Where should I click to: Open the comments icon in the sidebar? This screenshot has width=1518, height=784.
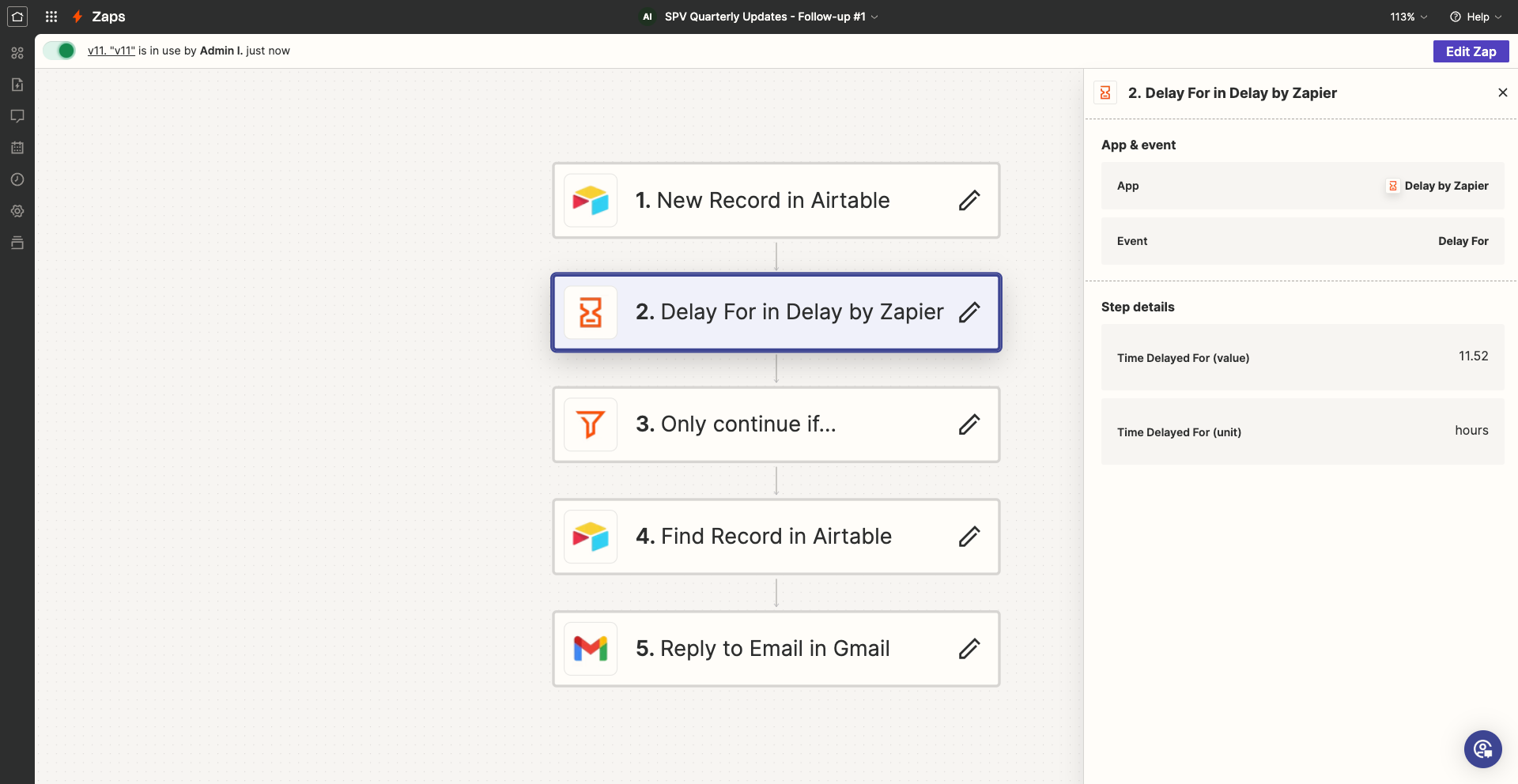click(x=17, y=116)
